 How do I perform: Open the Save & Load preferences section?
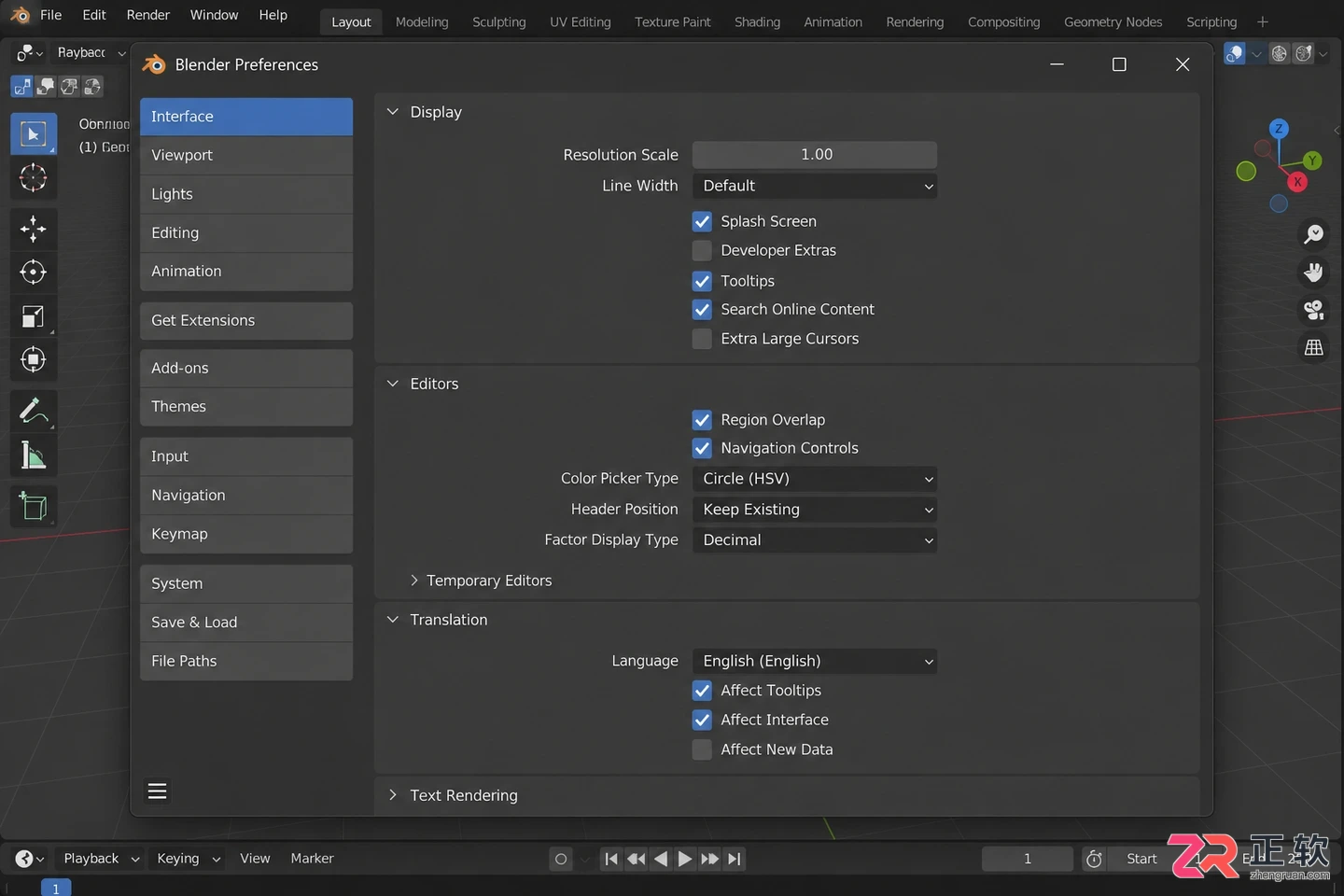[246, 623]
